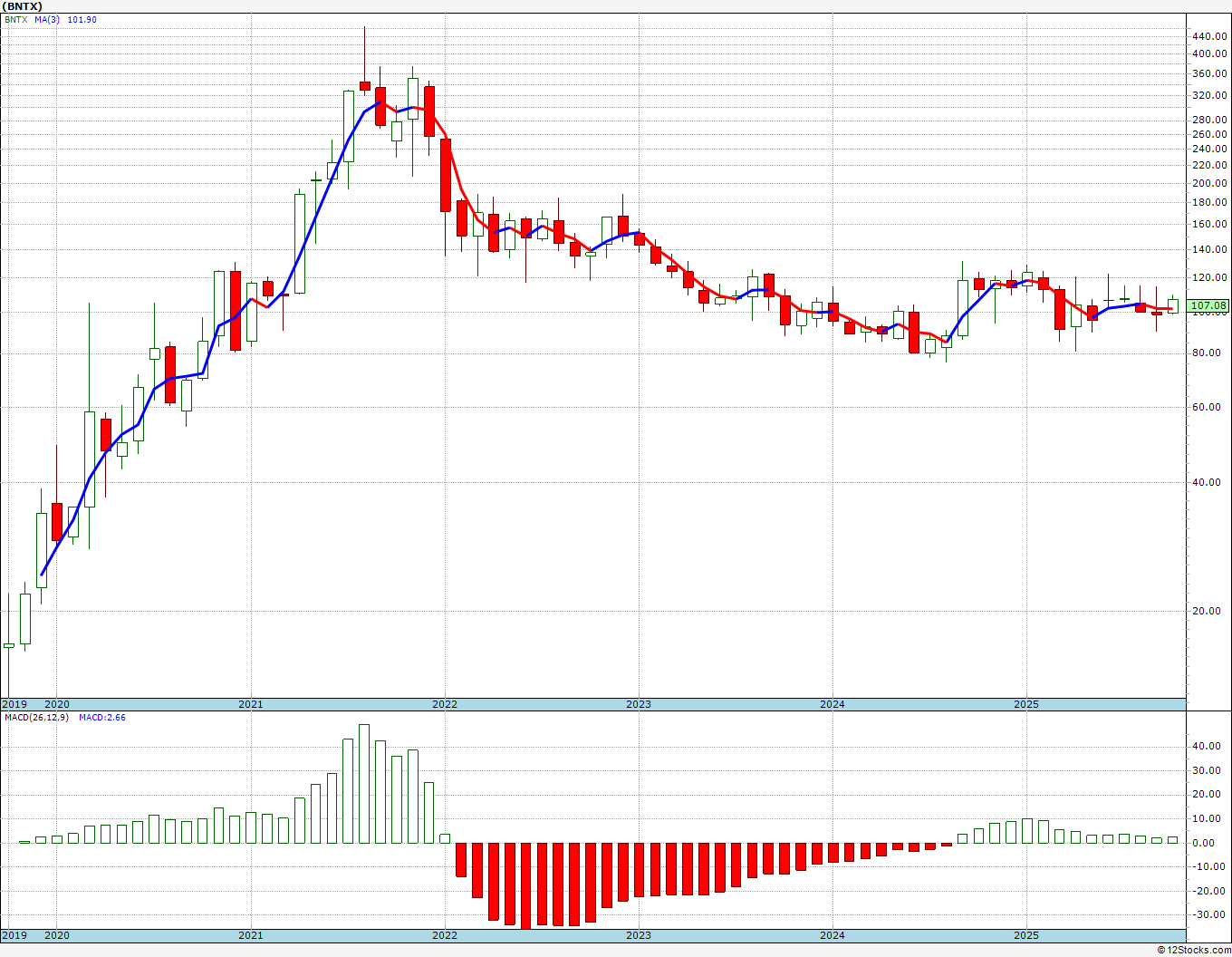Click the BNTX ticker title at top left
Viewport: 1232px width, 957px height.
(22, 6)
